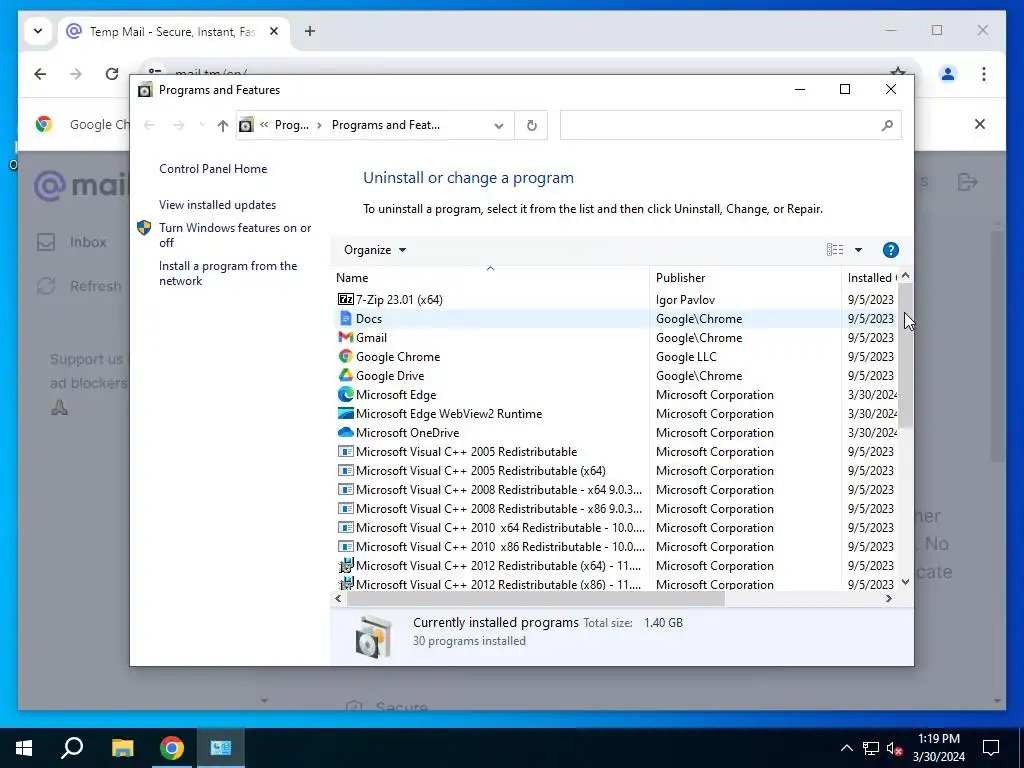Click Chrome's reload page button

pyautogui.click(x=112, y=74)
